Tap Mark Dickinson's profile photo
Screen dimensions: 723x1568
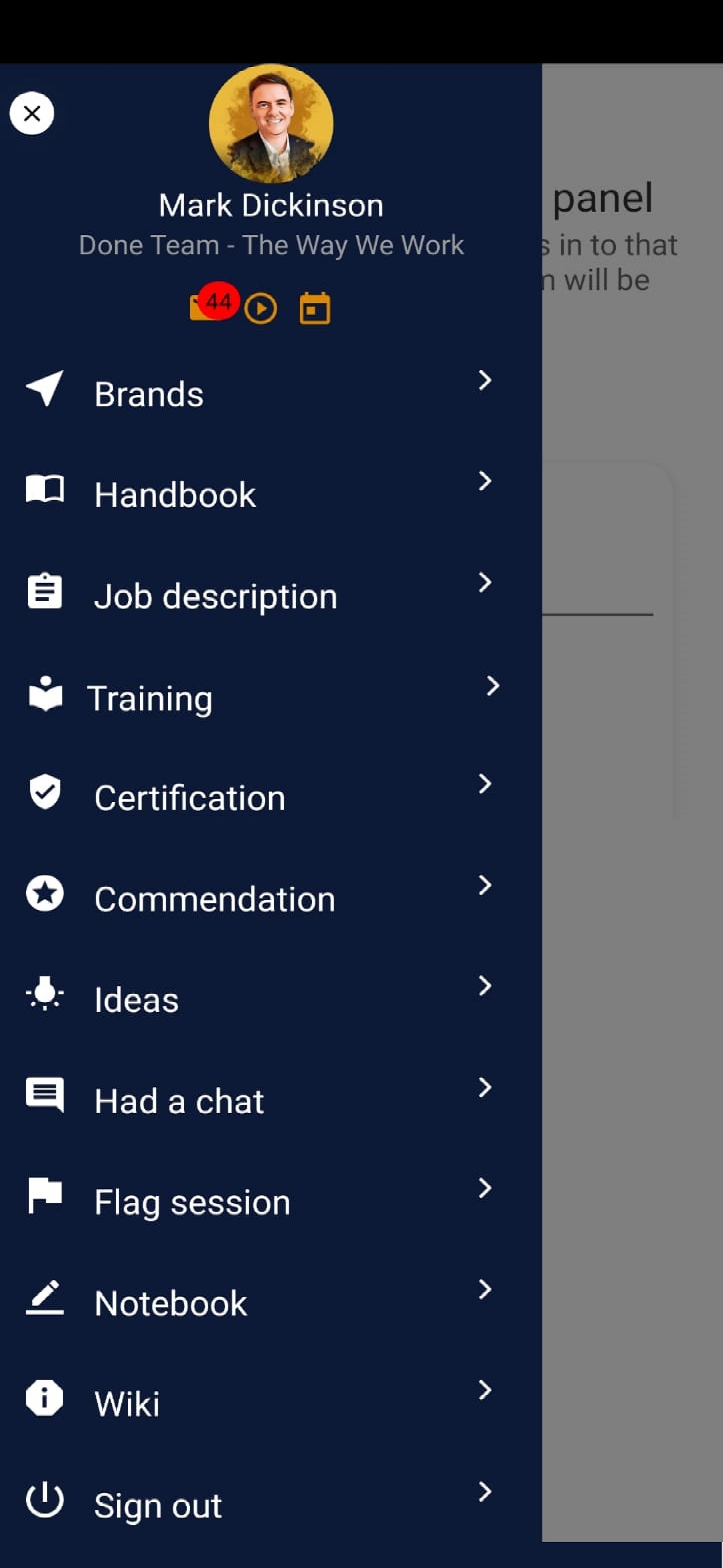pos(271,123)
